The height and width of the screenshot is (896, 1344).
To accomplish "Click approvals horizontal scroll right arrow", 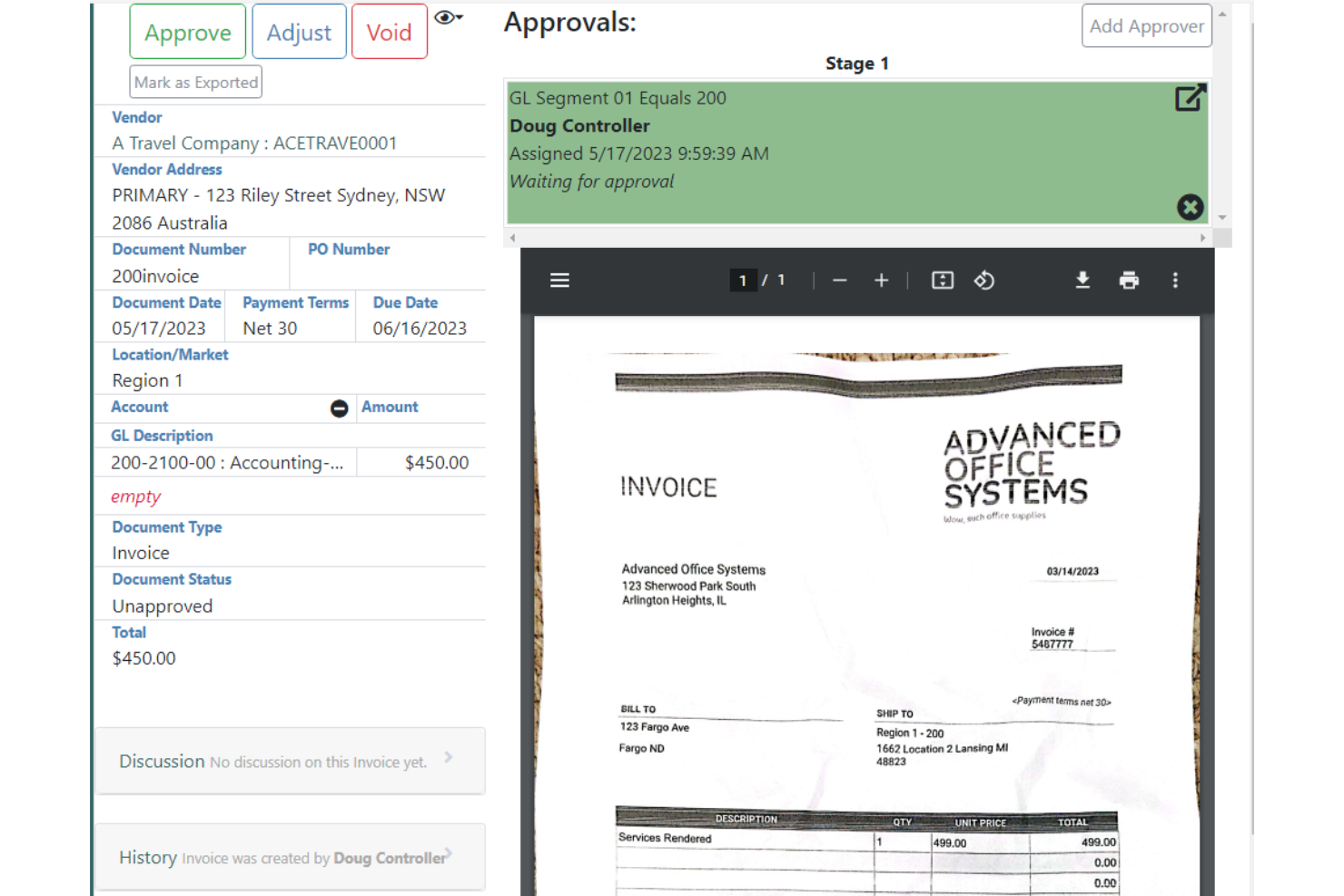I will pos(1203,238).
